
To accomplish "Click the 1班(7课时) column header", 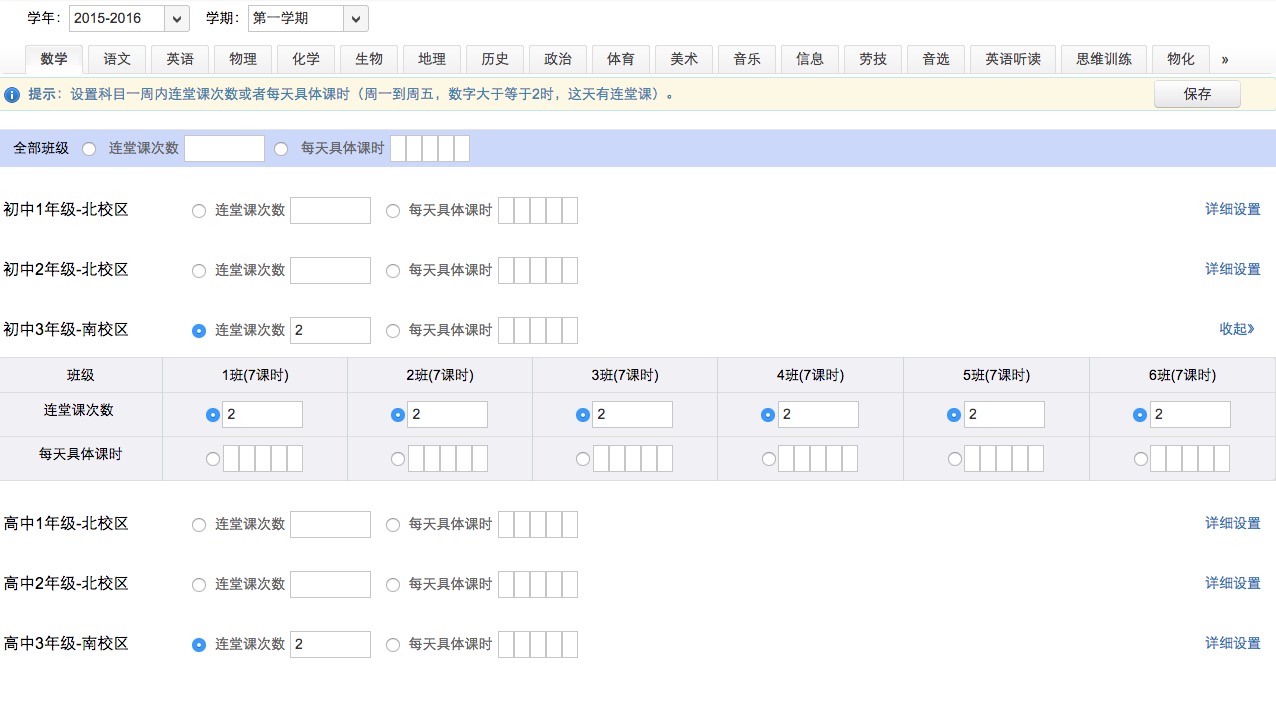I will point(255,375).
